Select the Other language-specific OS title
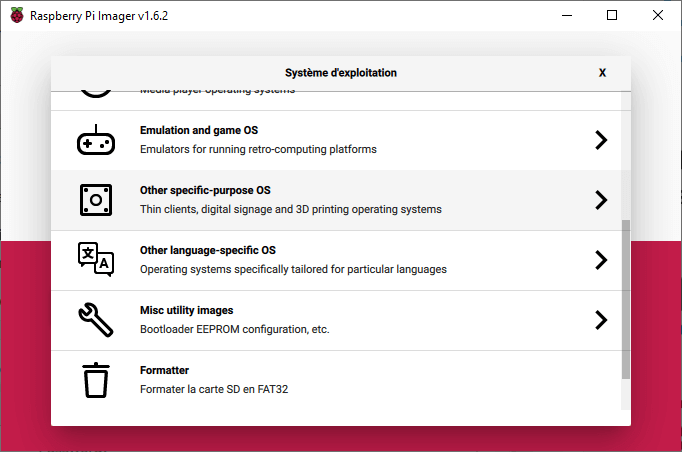The height and width of the screenshot is (452, 682). 207,250
